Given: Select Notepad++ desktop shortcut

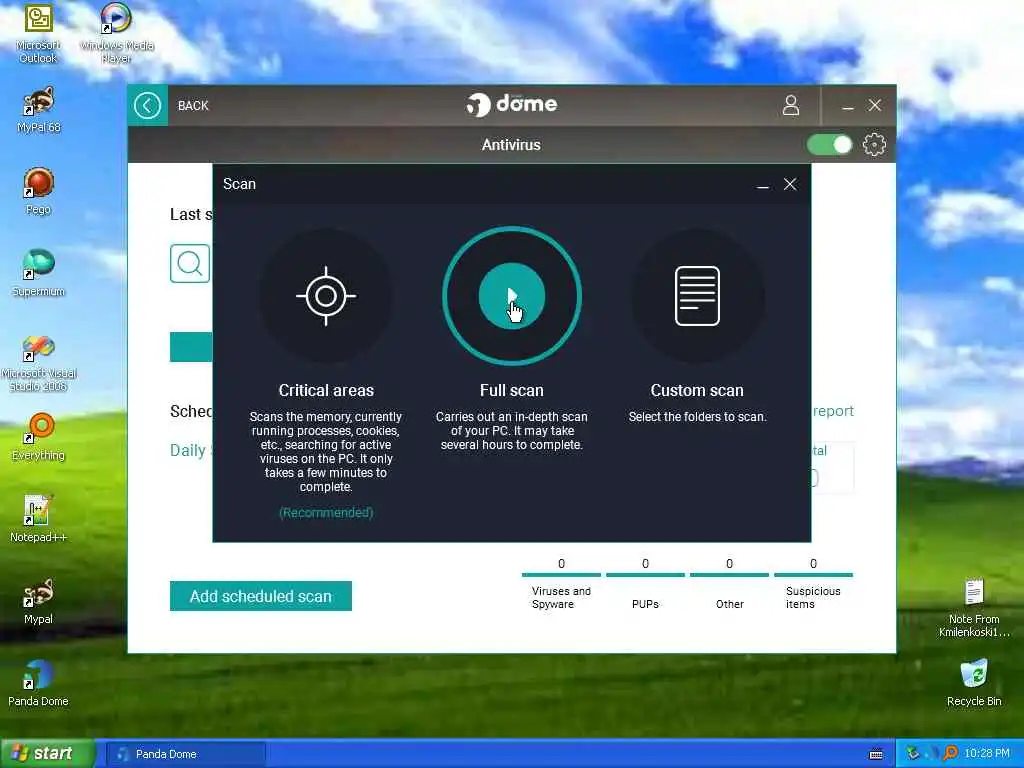Looking at the screenshot, I should point(39,520).
